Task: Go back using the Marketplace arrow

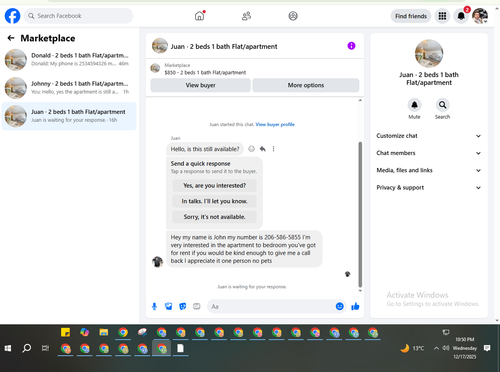Action: 11,38
